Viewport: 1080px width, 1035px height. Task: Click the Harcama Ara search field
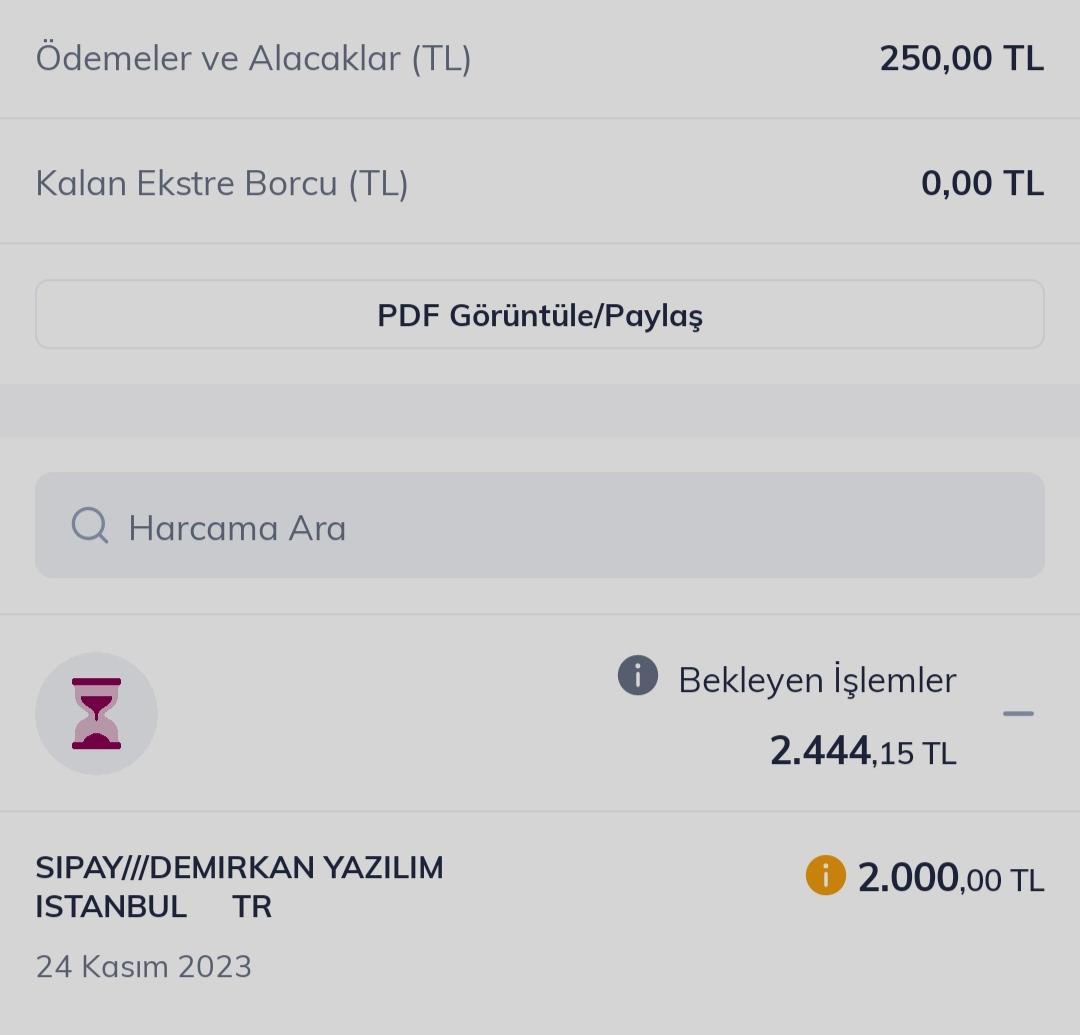[x=540, y=525]
